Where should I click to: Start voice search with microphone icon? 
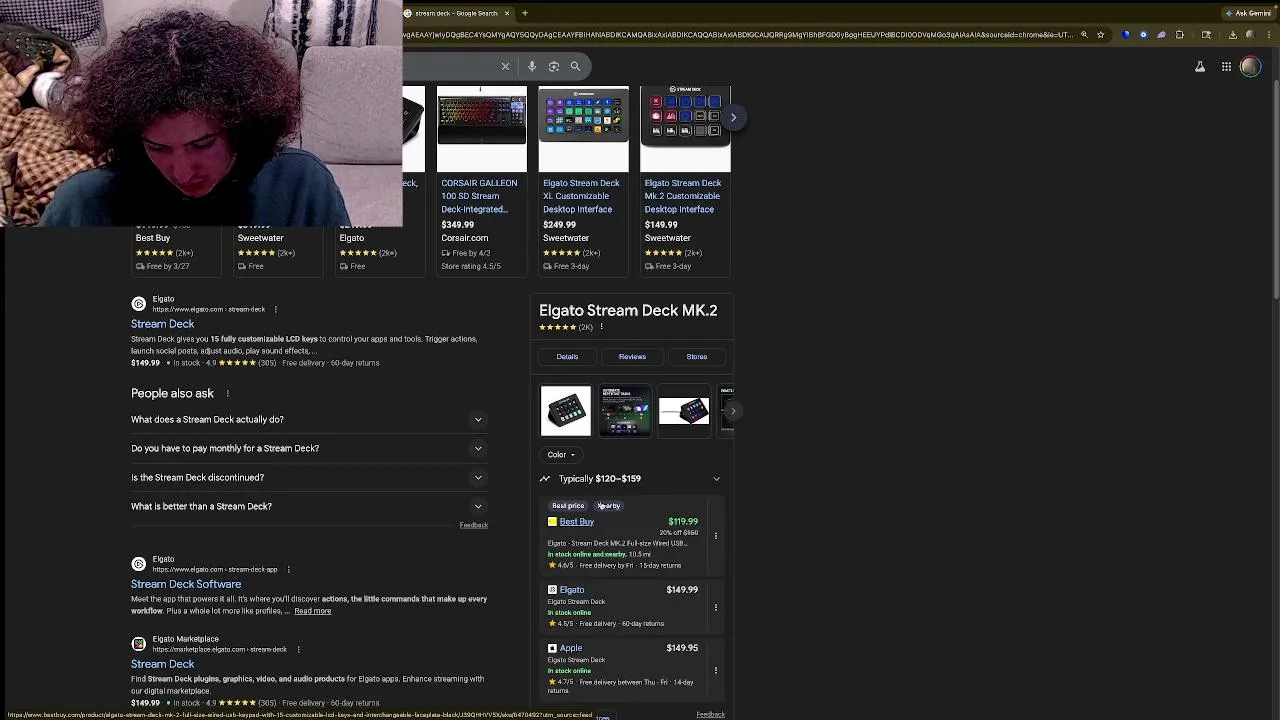pyautogui.click(x=532, y=66)
